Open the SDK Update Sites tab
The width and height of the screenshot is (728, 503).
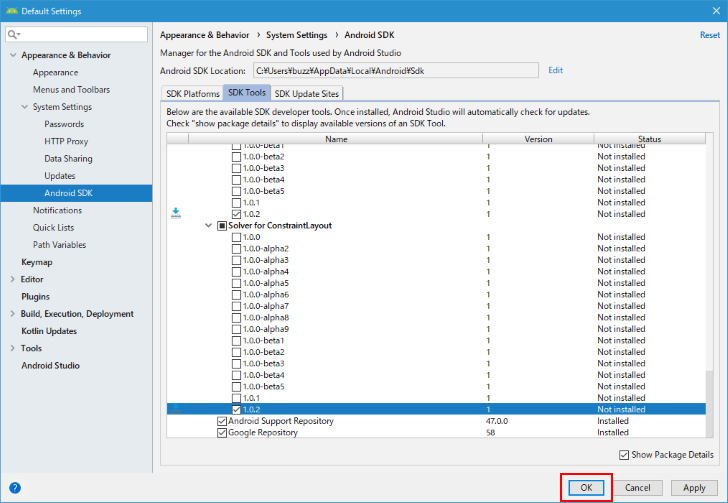(x=306, y=93)
